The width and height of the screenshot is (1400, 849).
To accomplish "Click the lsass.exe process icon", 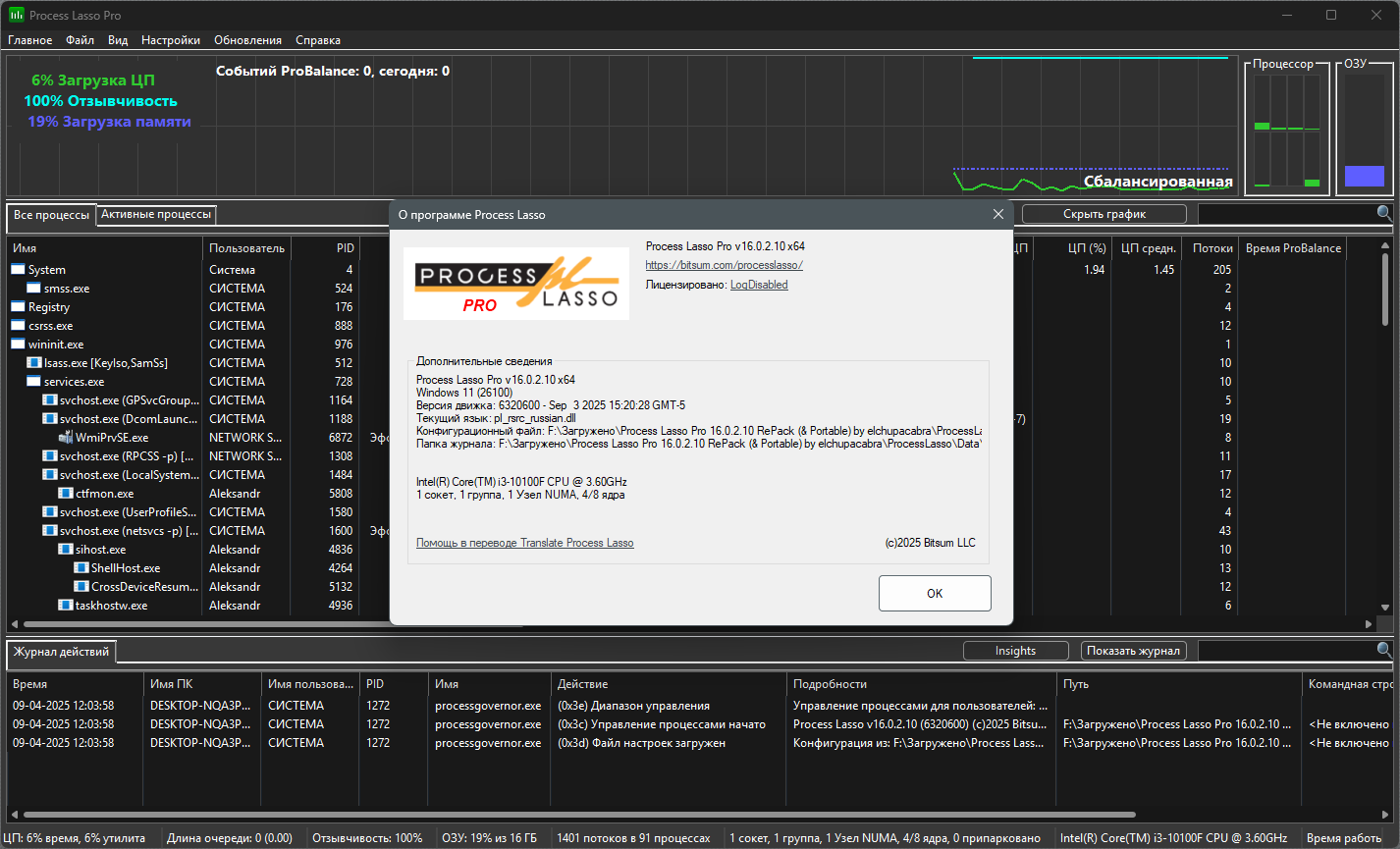I will [x=33, y=363].
